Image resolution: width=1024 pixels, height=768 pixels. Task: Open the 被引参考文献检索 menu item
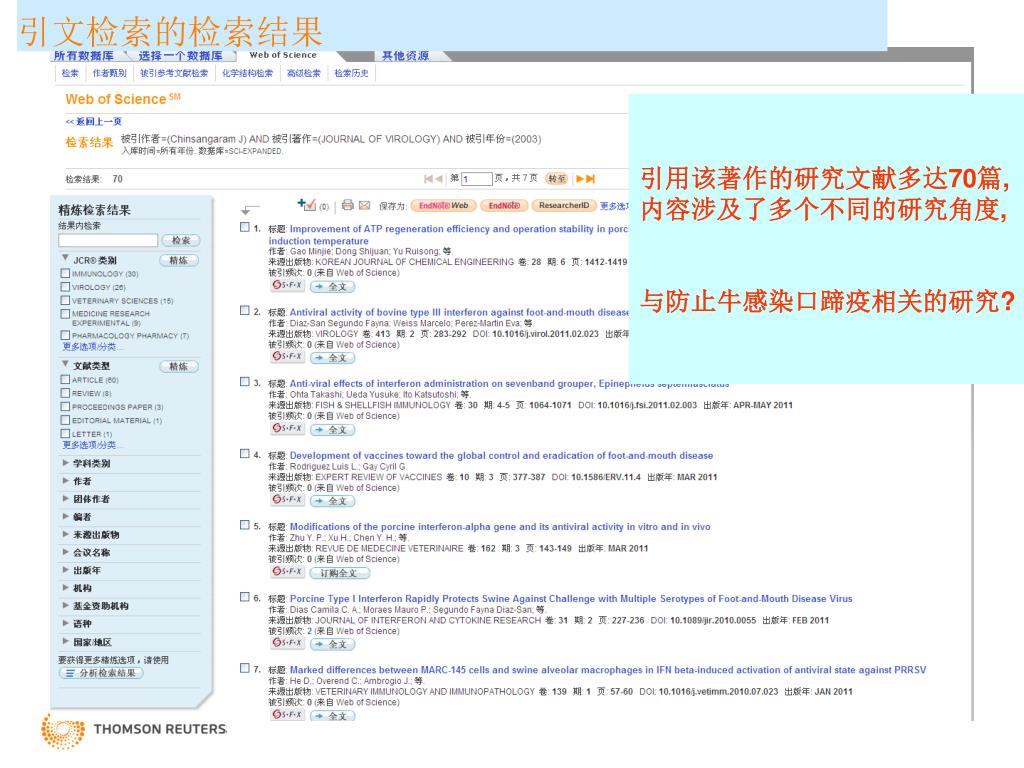(x=174, y=73)
